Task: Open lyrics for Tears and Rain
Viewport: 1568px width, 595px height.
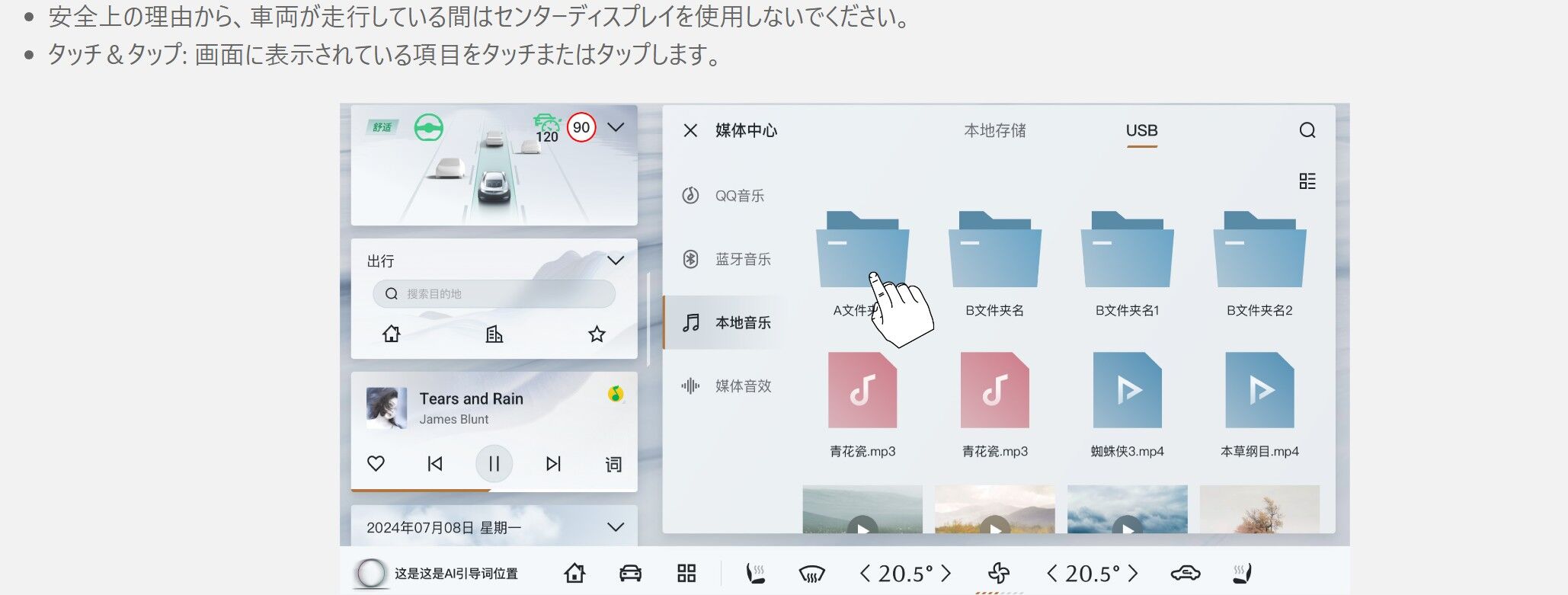Action: [x=613, y=464]
